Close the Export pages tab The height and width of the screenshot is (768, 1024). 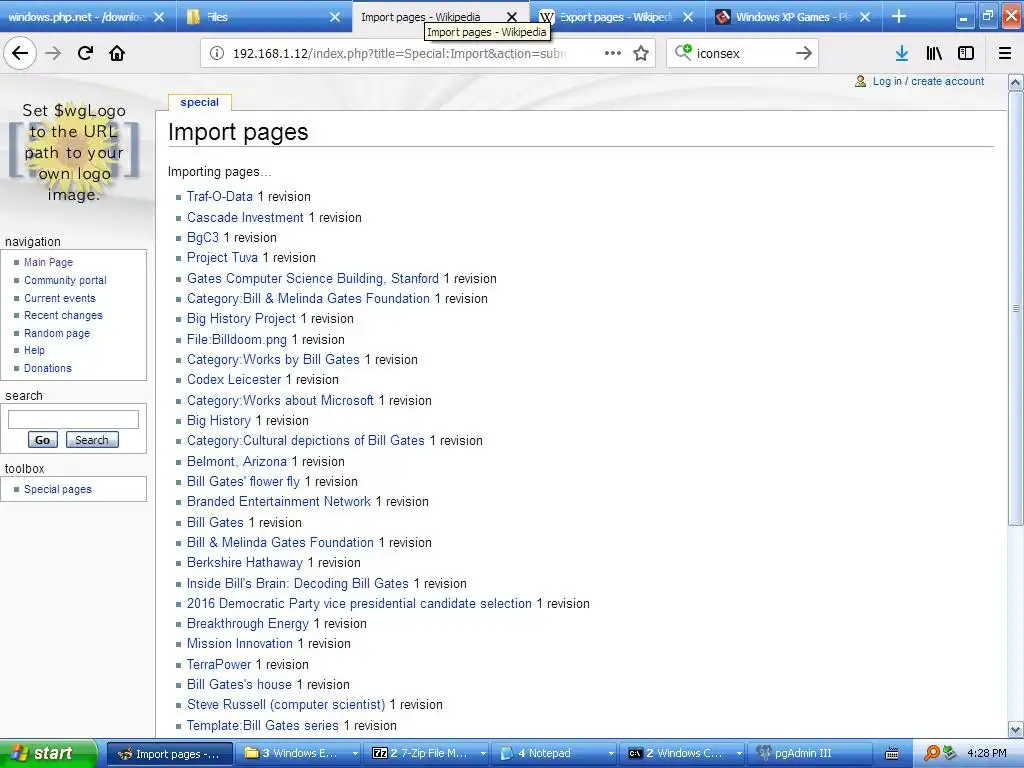click(x=688, y=17)
